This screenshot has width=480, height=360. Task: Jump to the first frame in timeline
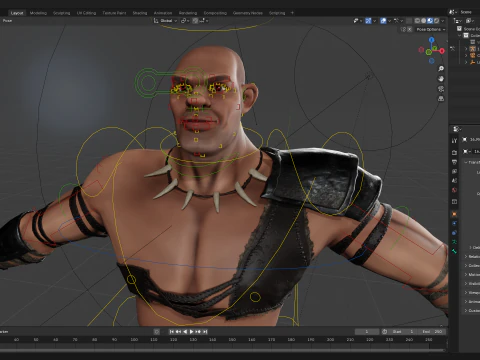(172, 332)
